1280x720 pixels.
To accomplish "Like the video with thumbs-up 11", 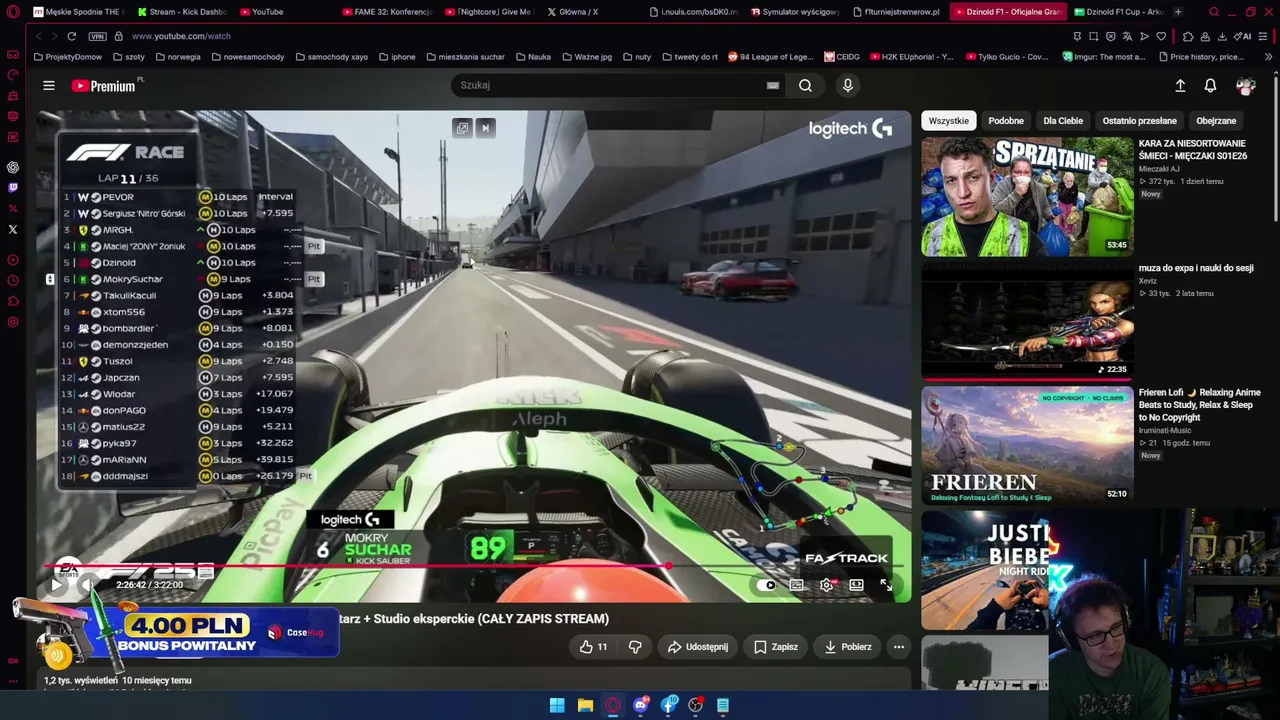I will pos(593,647).
